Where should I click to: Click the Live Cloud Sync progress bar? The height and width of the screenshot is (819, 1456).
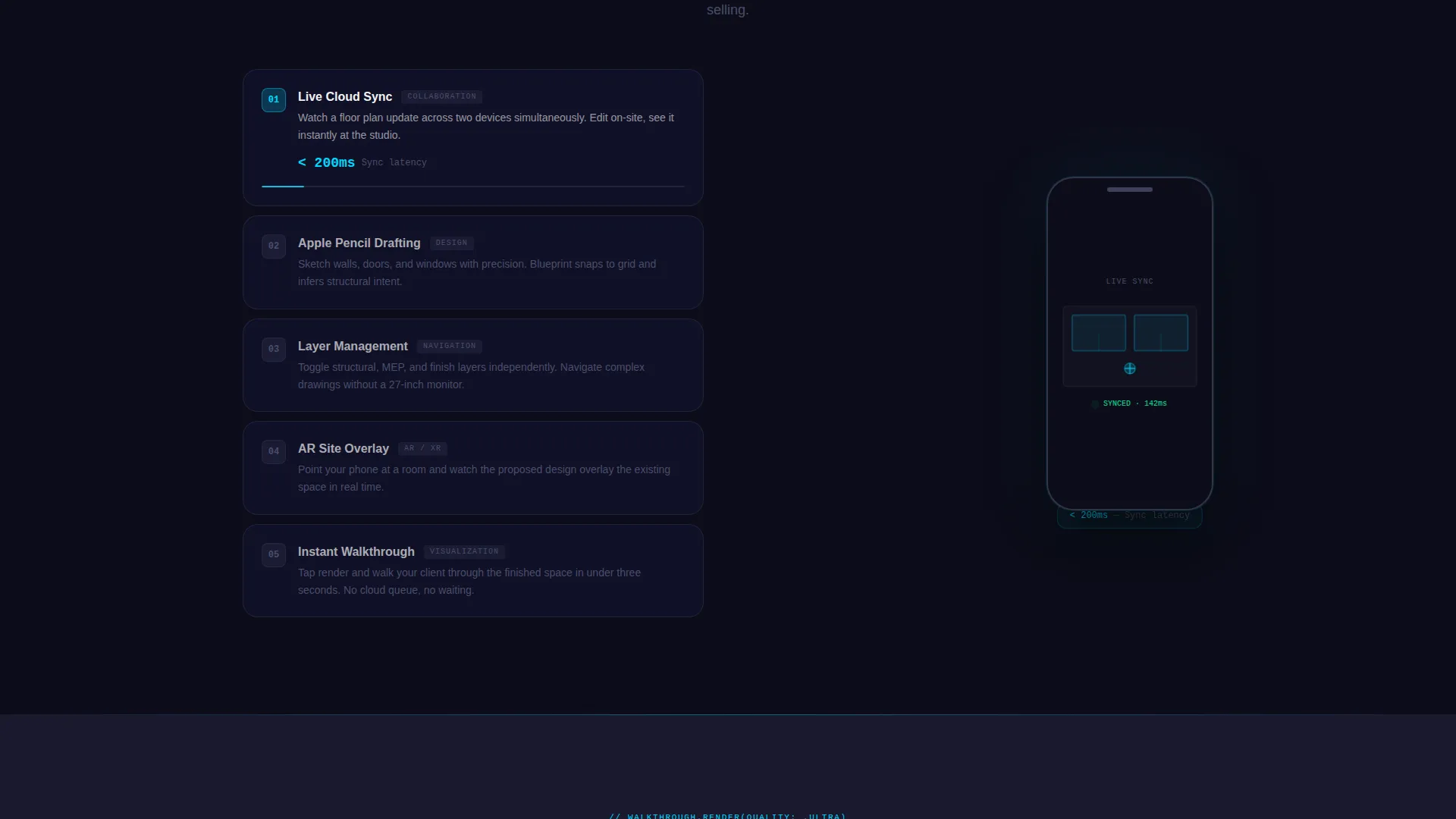click(x=473, y=187)
